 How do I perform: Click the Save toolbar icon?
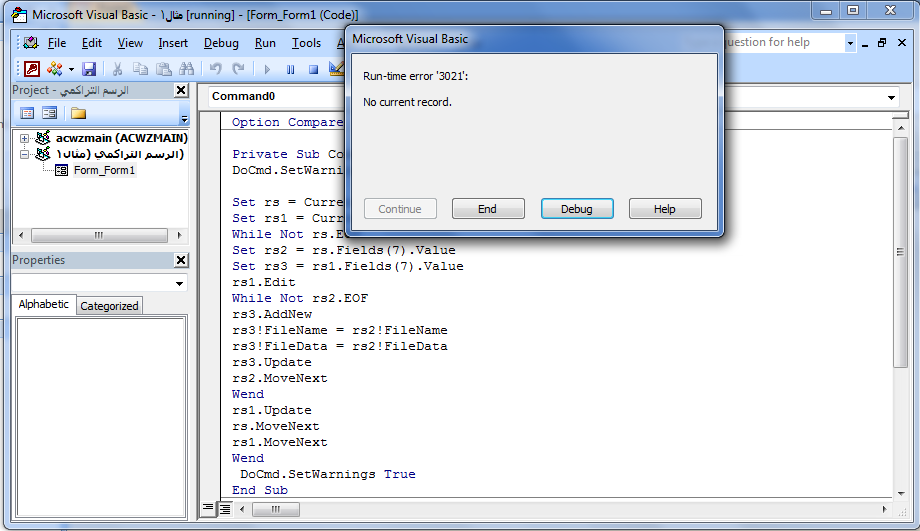tap(89, 69)
